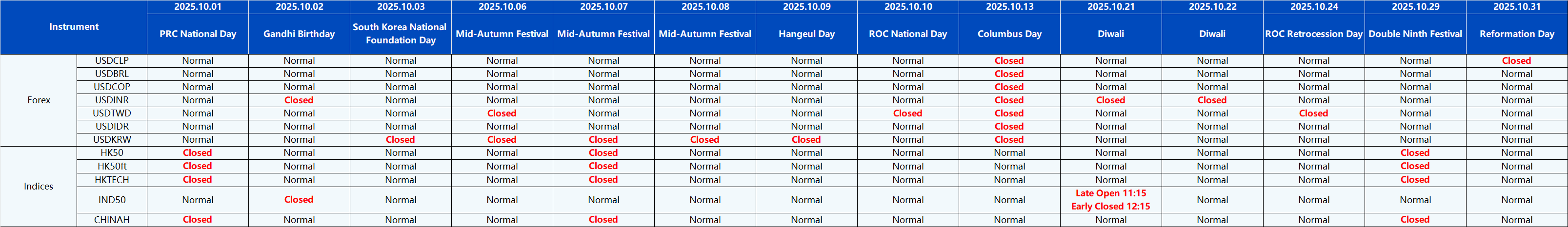Select the ROC Retrocession Day header
The image size is (1568, 227).
point(1313,34)
